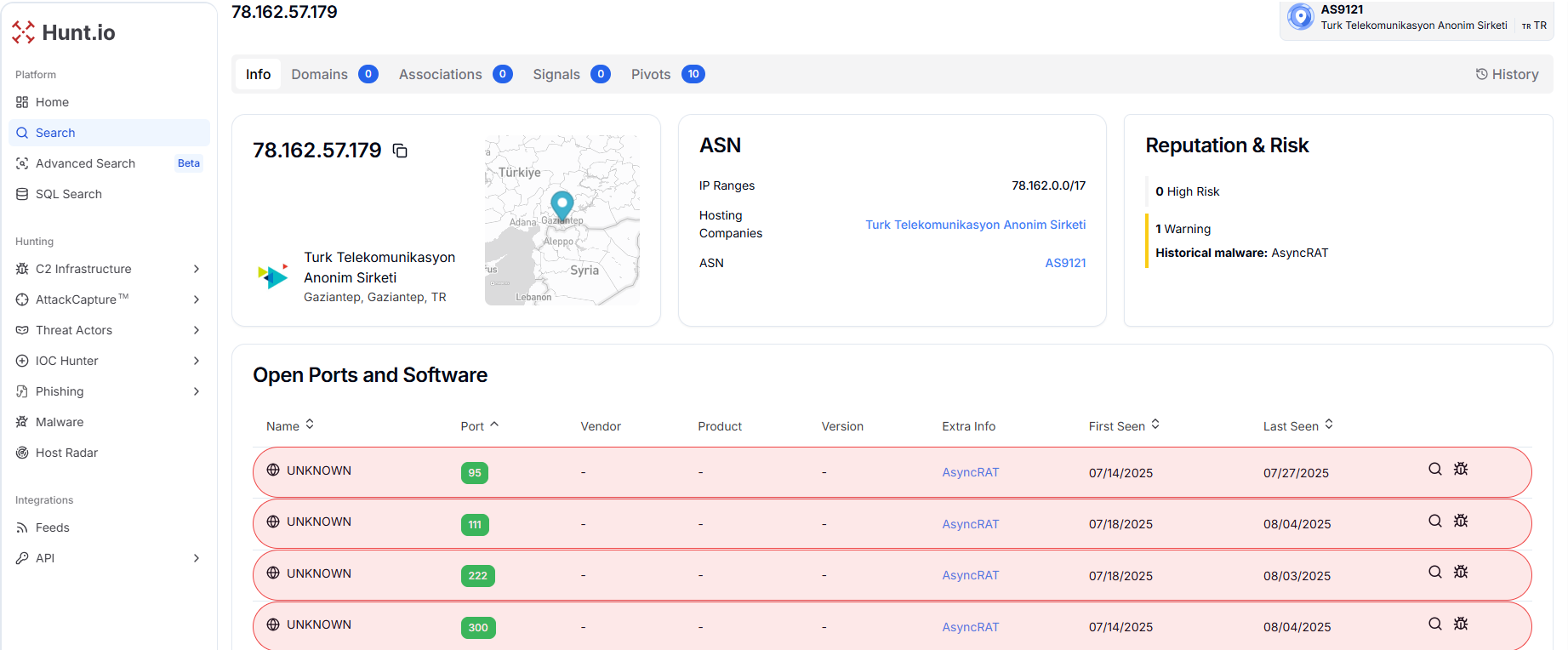Click the C2 Infrastructure bug icon

(x=22, y=269)
